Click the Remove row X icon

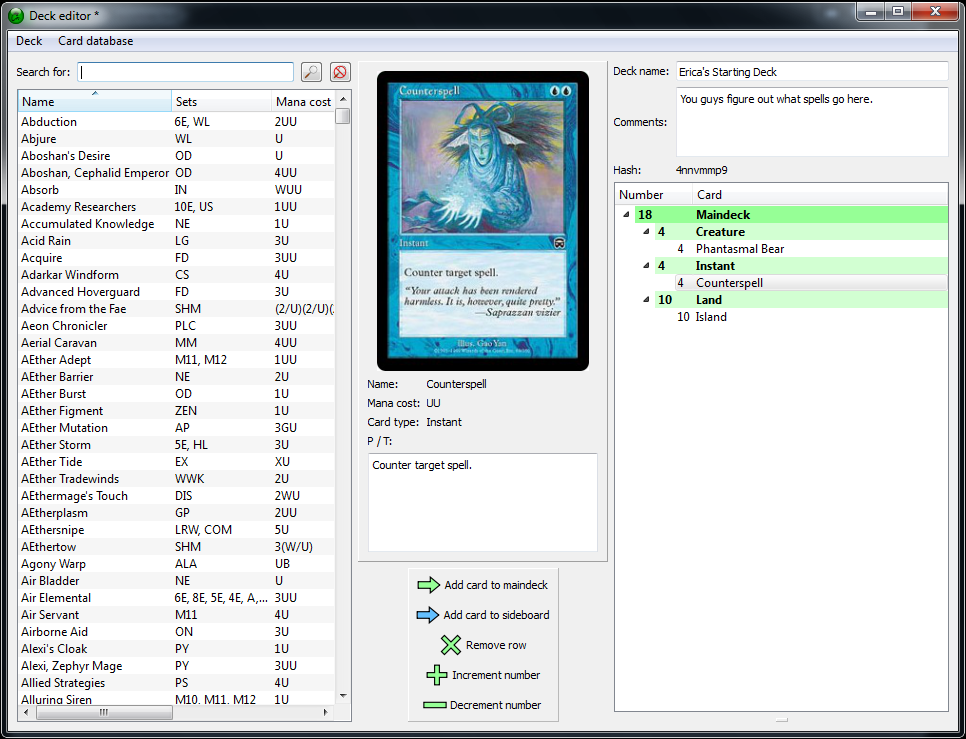coord(451,645)
